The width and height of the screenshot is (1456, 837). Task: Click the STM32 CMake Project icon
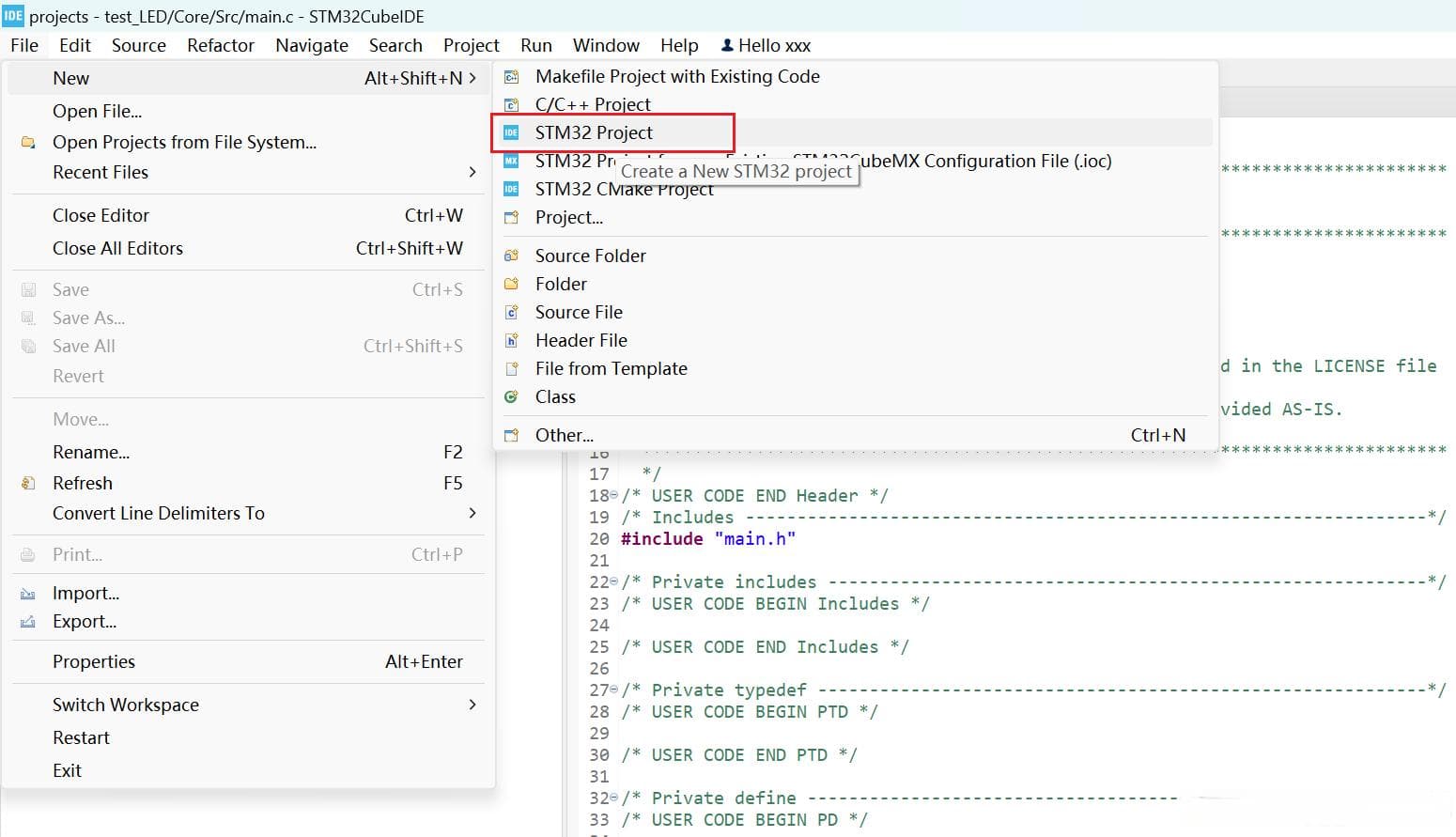(x=511, y=189)
